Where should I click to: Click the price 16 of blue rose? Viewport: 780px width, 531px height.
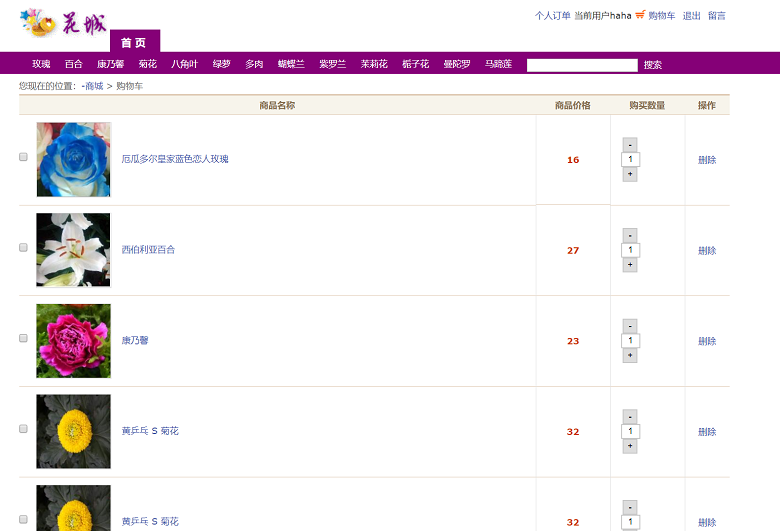point(573,160)
